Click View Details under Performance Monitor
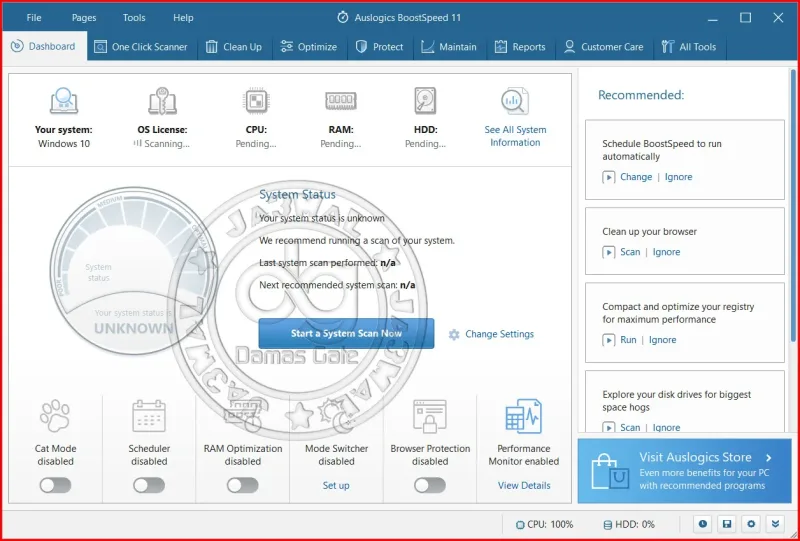The width and height of the screenshot is (800, 541). coord(524,486)
